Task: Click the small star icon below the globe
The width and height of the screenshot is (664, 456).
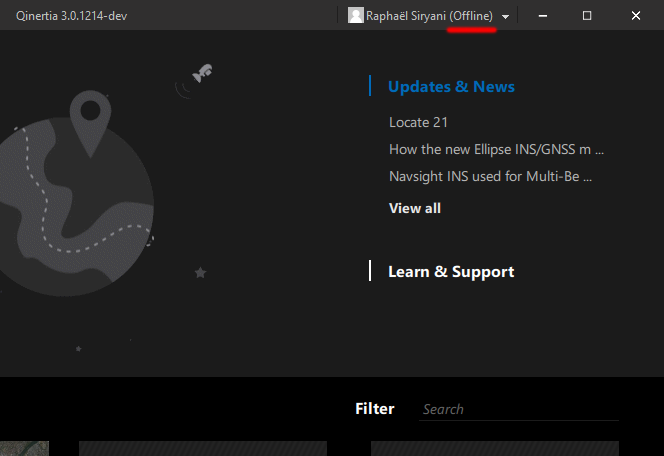Action: point(200,272)
